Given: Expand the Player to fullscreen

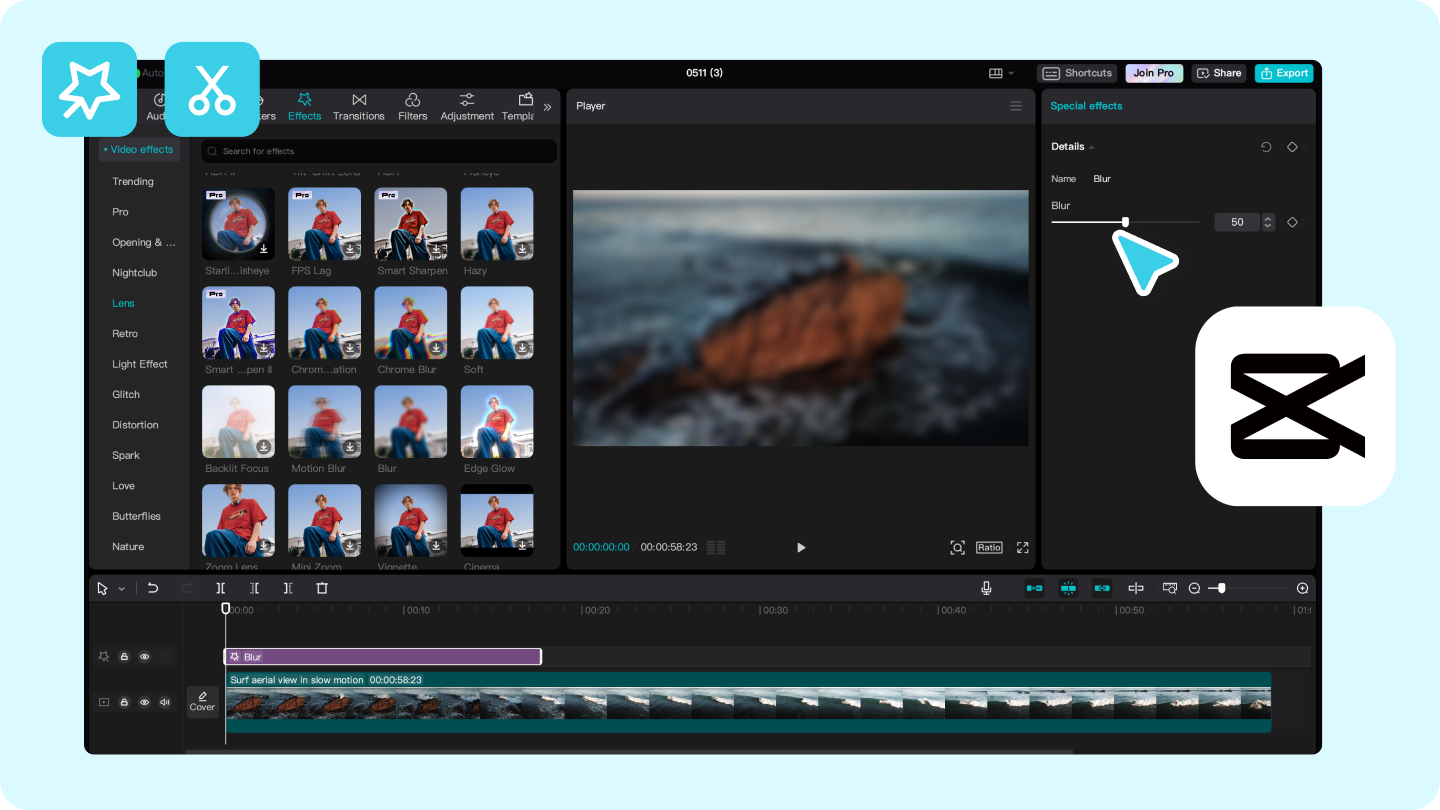Looking at the screenshot, I should point(1022,547).
